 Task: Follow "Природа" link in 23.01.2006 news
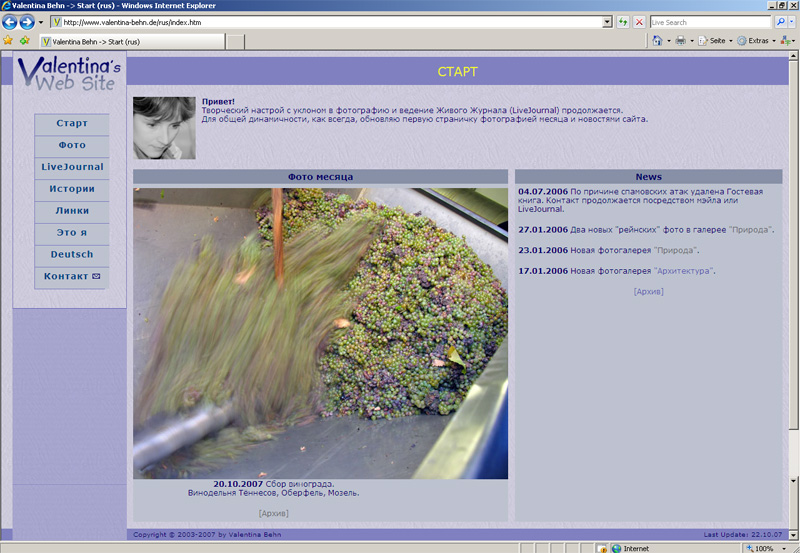pyautogui.click(x=675, y=250)
